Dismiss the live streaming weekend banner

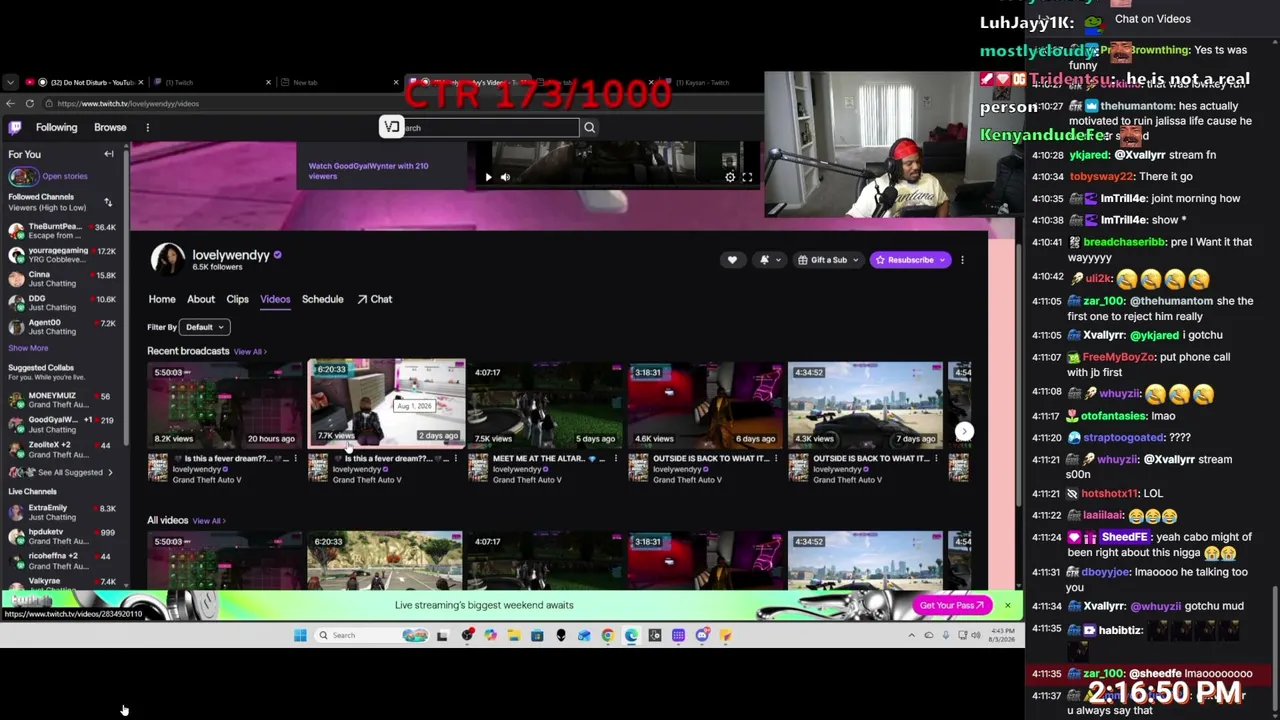click(1007, 605)
